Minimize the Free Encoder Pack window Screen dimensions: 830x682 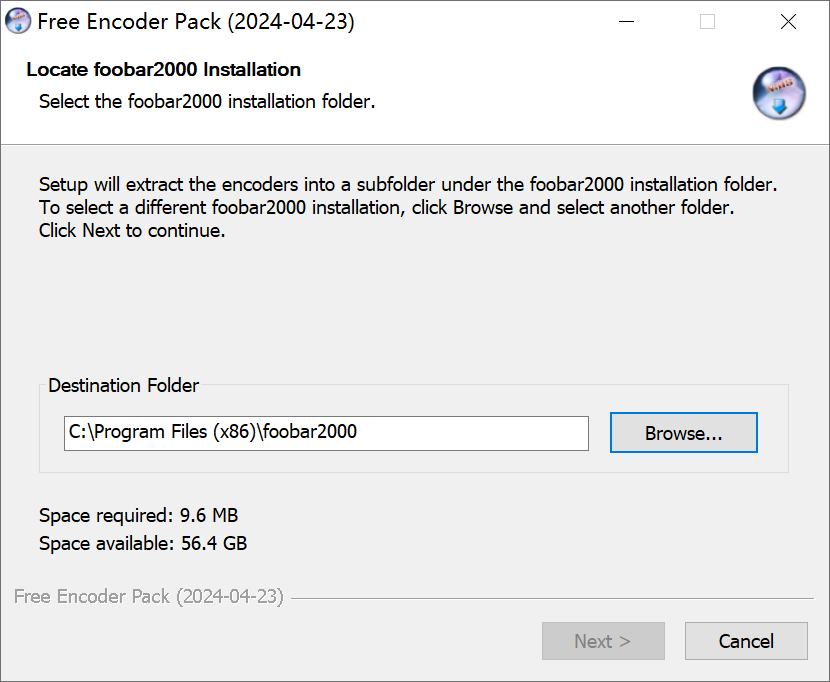point(627,22)
